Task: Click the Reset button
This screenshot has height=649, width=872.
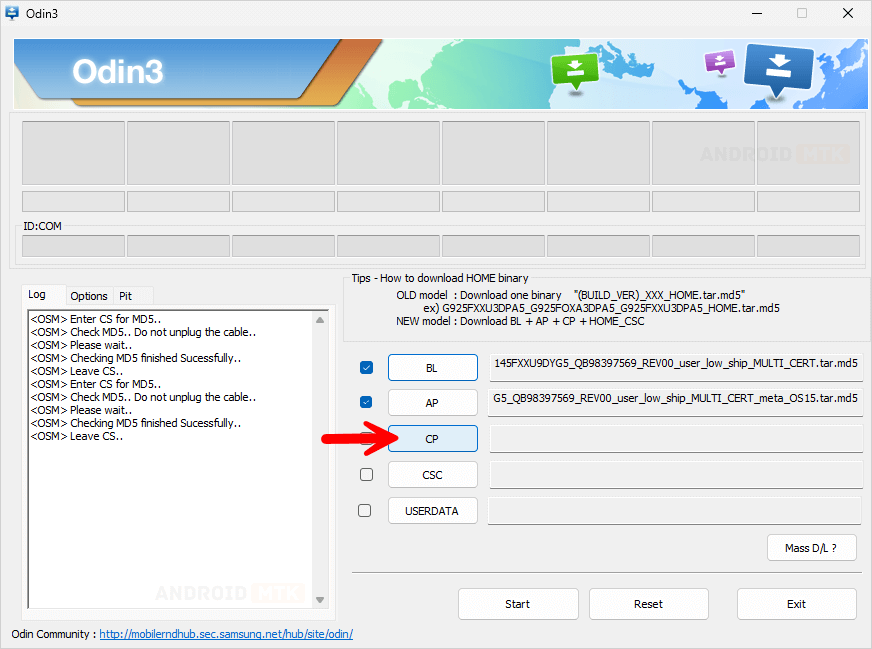Action: [x=648, y=604]
